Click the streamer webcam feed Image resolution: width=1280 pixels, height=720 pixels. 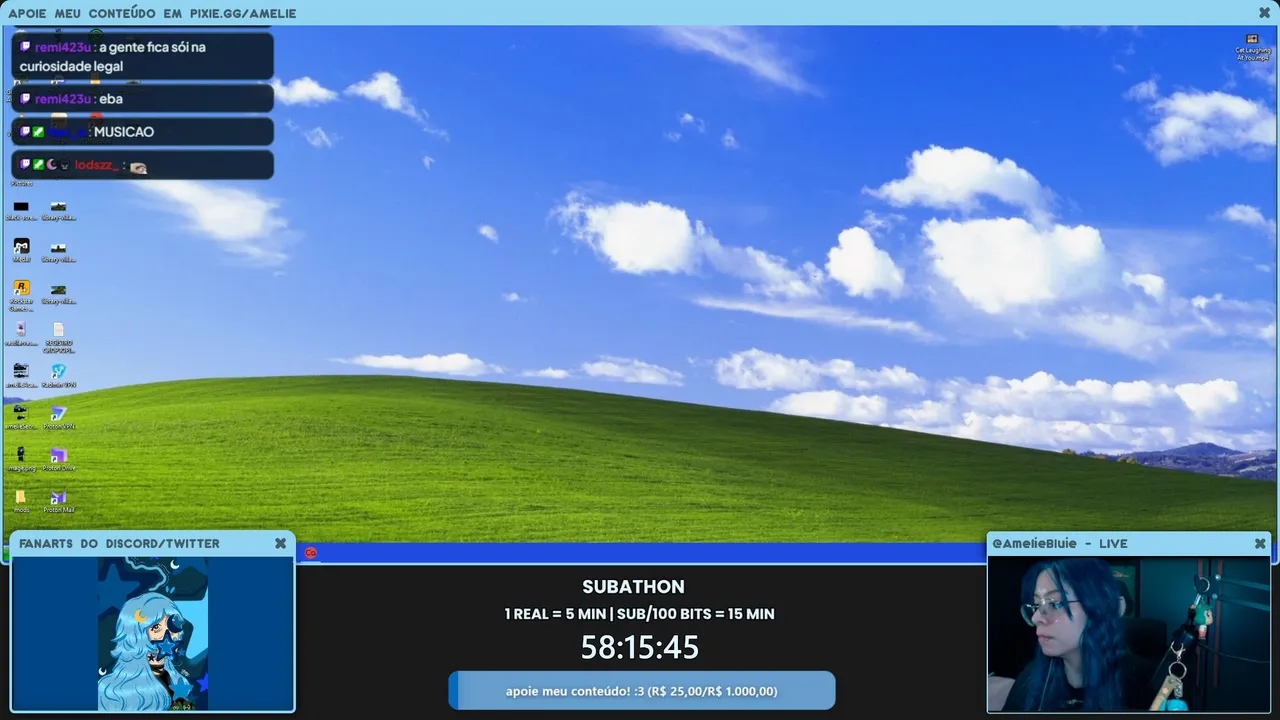click(1129, 634)
